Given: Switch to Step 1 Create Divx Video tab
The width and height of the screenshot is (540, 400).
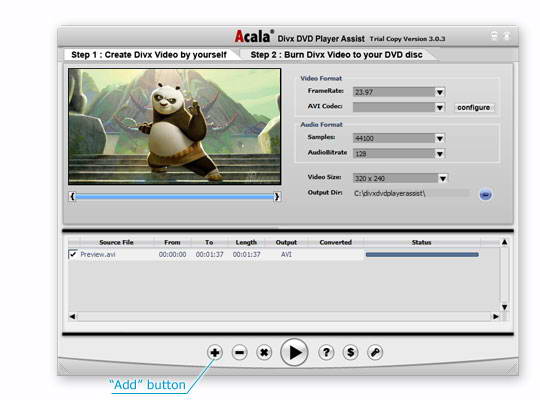Looking at the screenshot, I should tap(149, 55).
